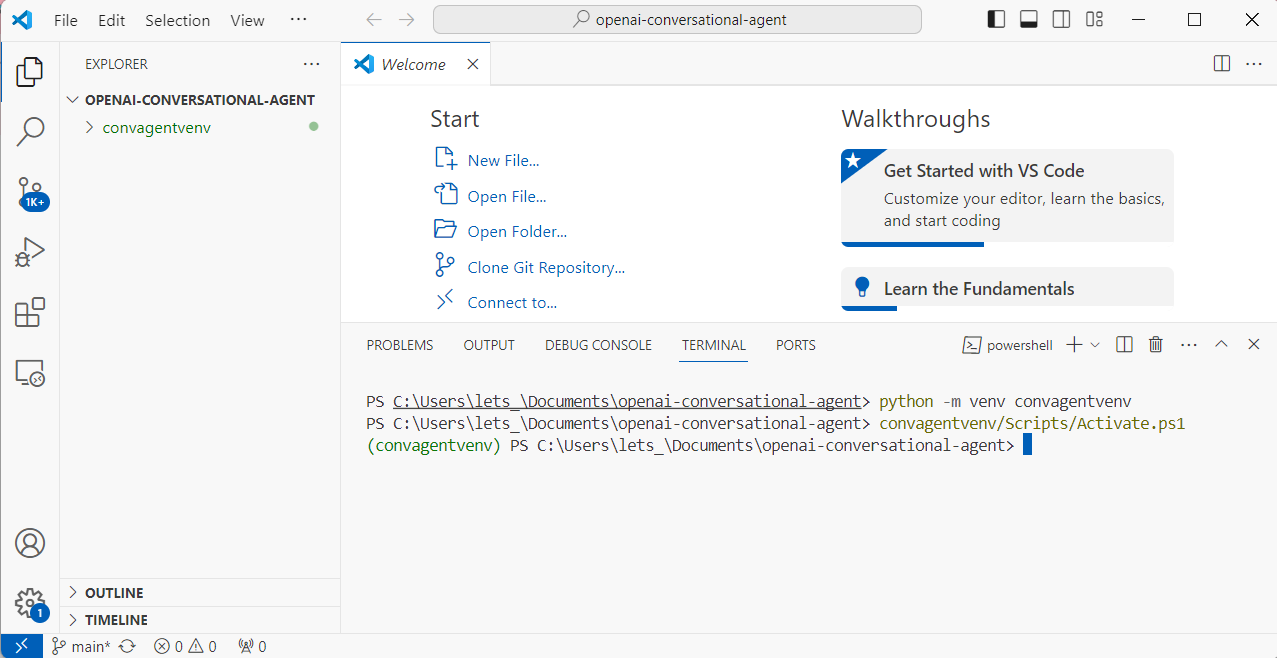Switch to the DEBUG CONSOLE tab

[x=597, y=344]
